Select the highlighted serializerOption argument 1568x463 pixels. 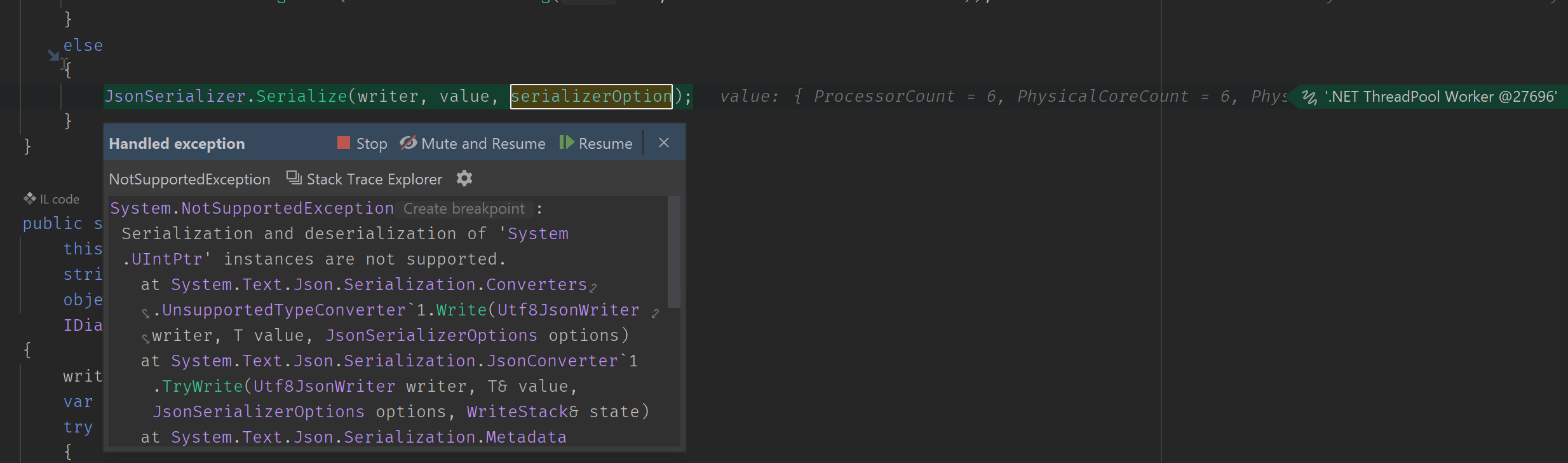(590, 96)
